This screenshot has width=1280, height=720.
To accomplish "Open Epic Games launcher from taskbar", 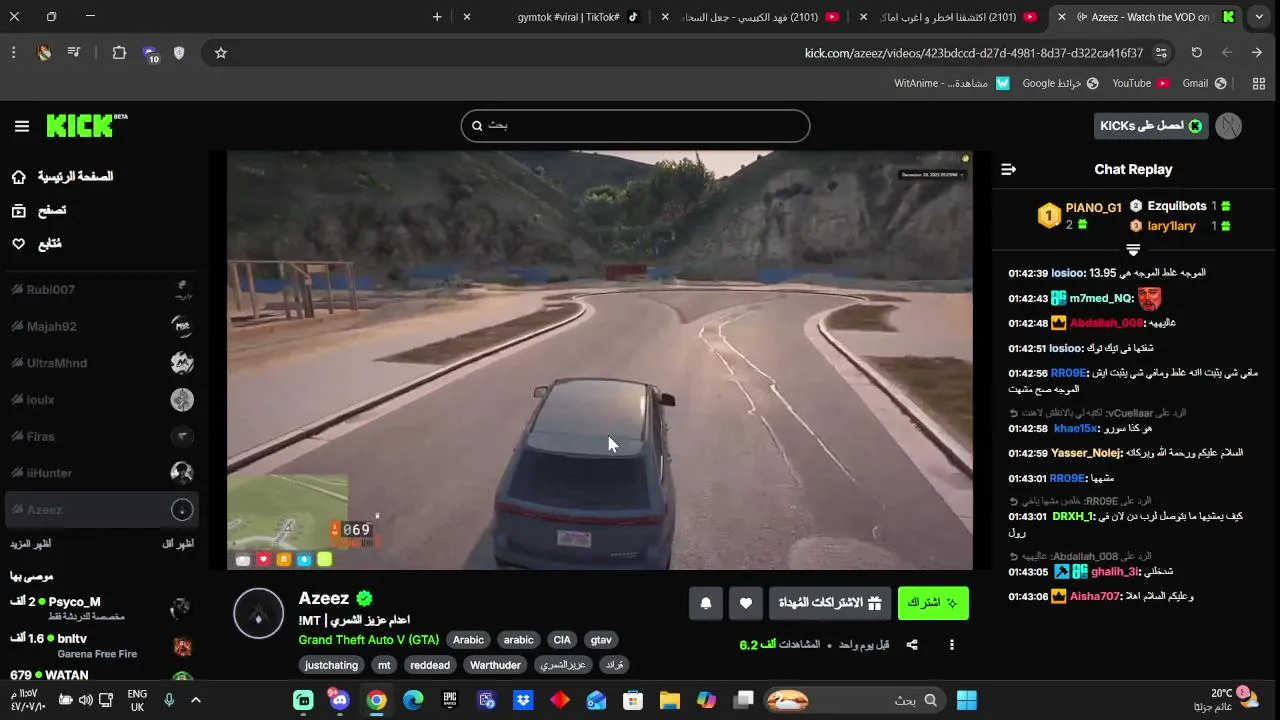I will pyautogui.click(x=450, y=700).
